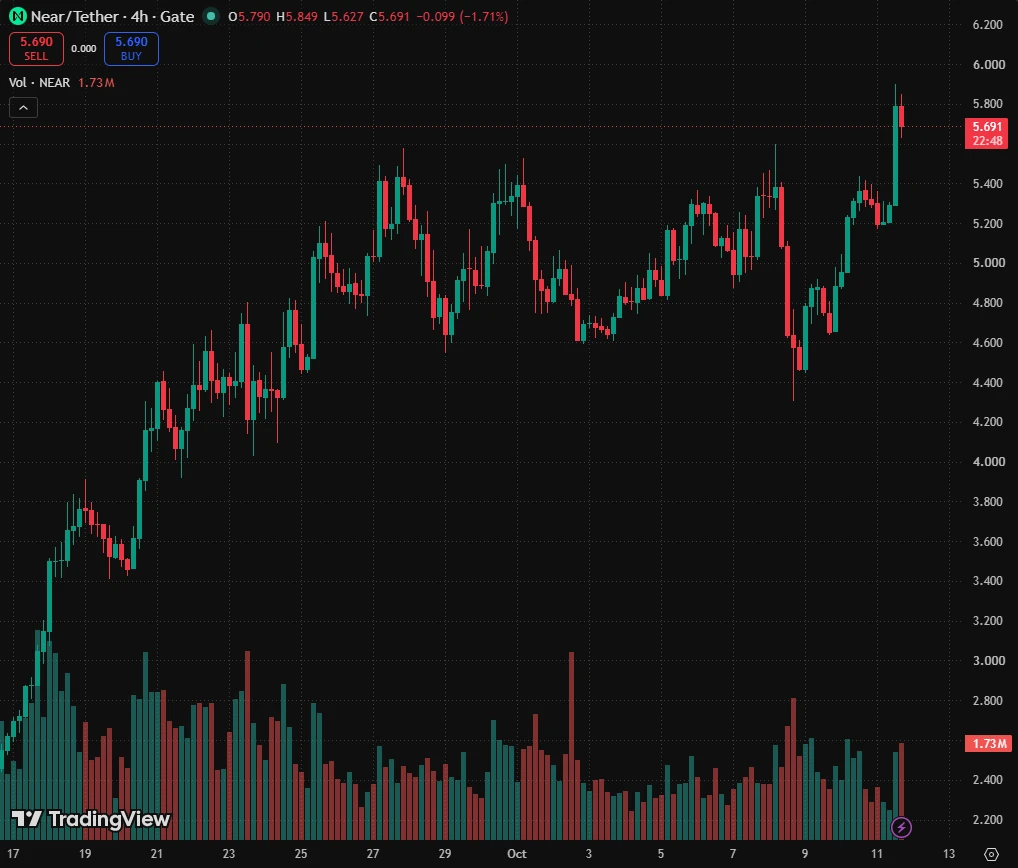Viewport: 1018px width, 868px height.
Task: Click the 25 date label on the time axis
Action: pyautogui.click(x=301, y=854)
